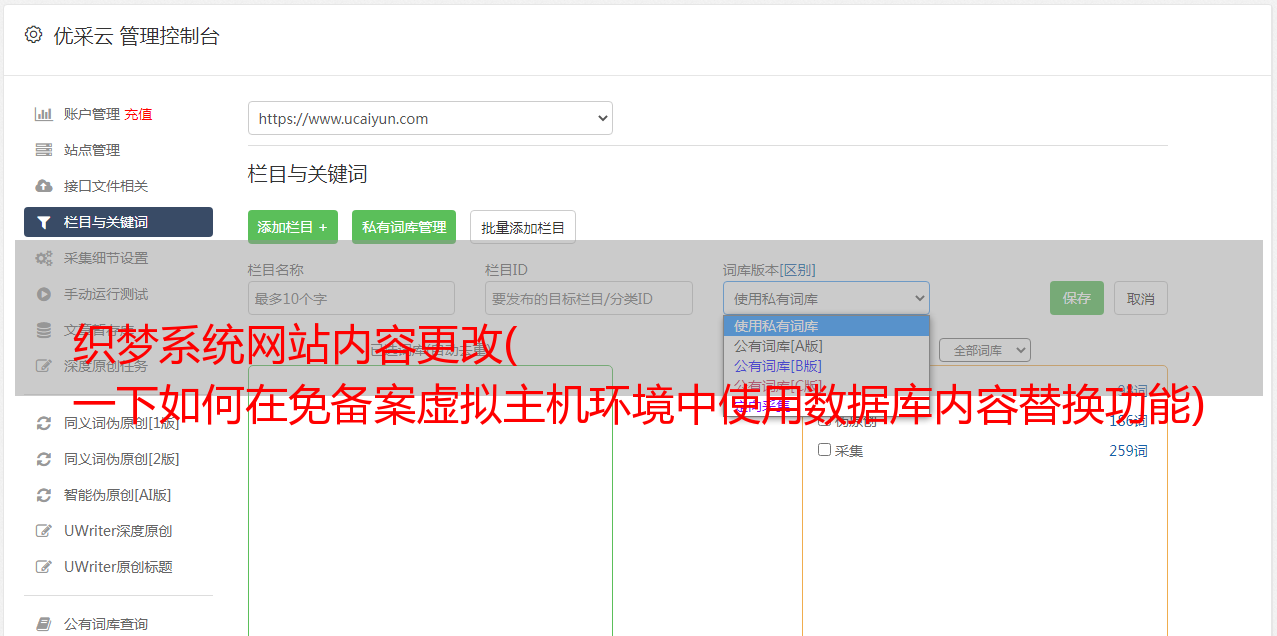Click the filter funnel icon for 栏目与关键词
Viewport: 1277px width, 636px height.
coord(44,222)
